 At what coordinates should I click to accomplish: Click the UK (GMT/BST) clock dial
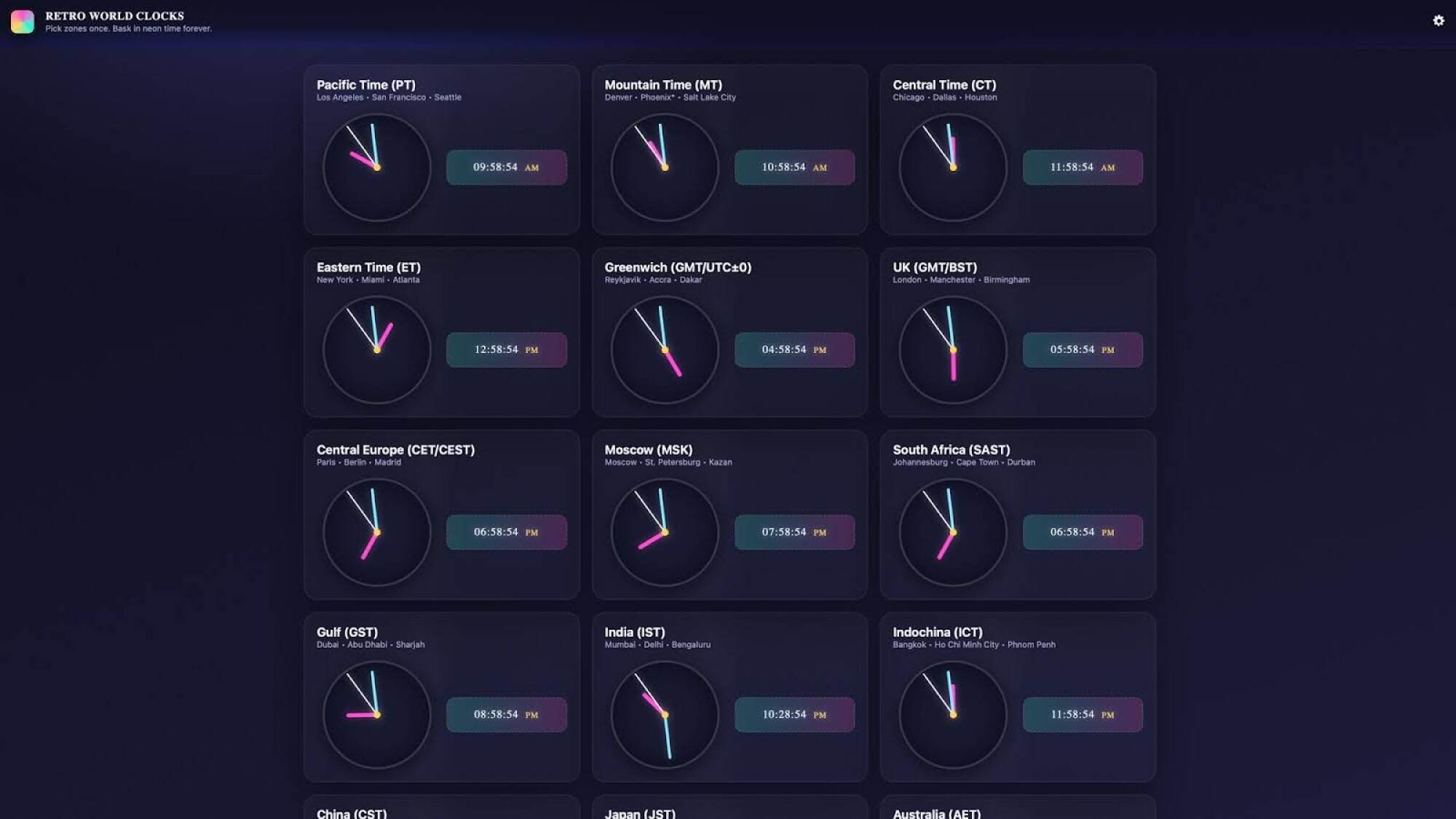click(951, 350)
